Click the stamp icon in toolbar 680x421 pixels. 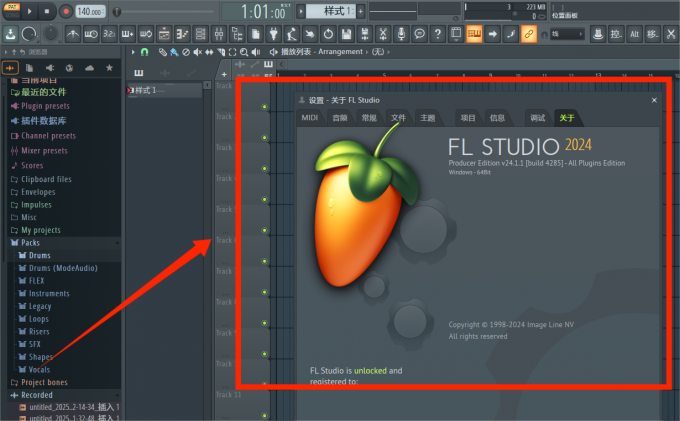[598, 34]
